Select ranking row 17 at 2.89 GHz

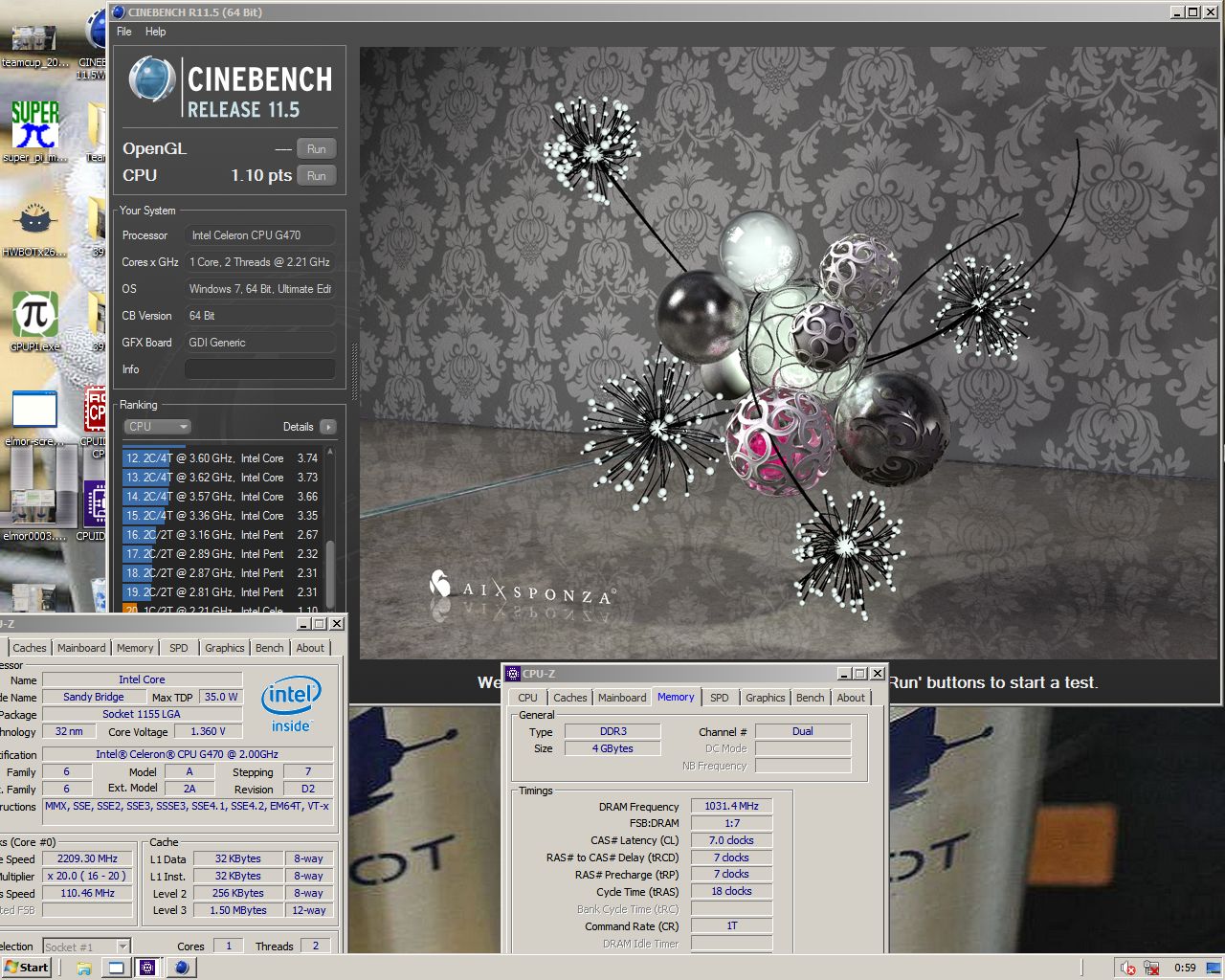[x=222, y=554]
